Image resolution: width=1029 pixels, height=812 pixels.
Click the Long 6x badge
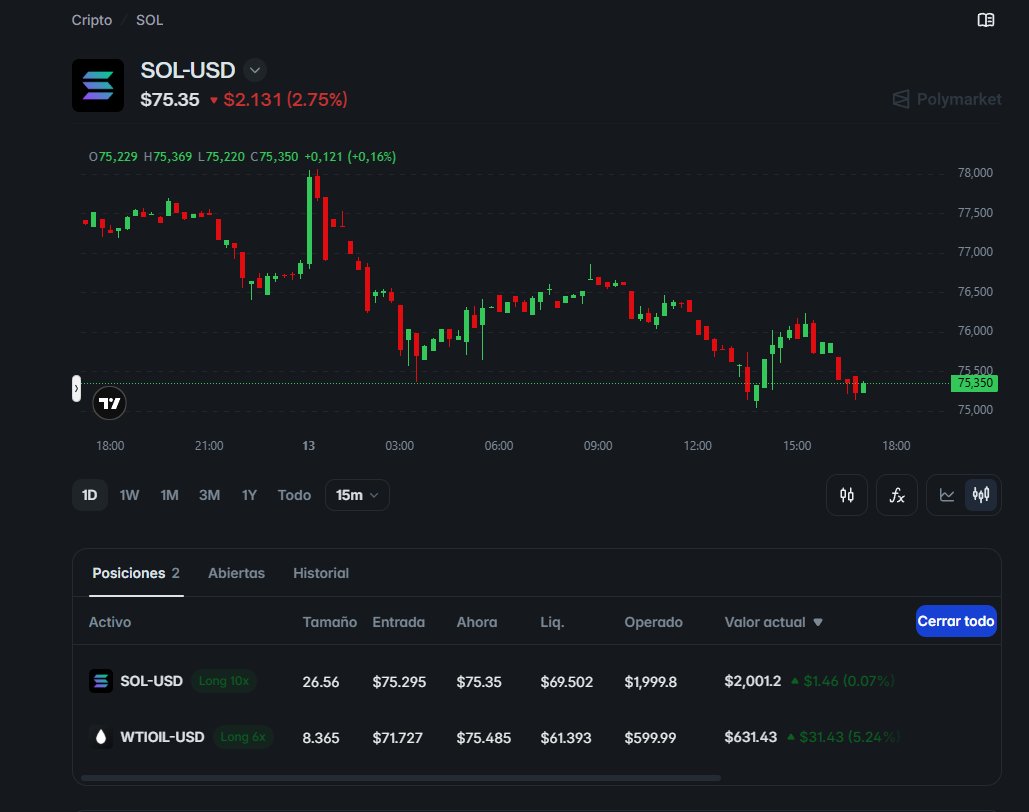click(243, 737)
